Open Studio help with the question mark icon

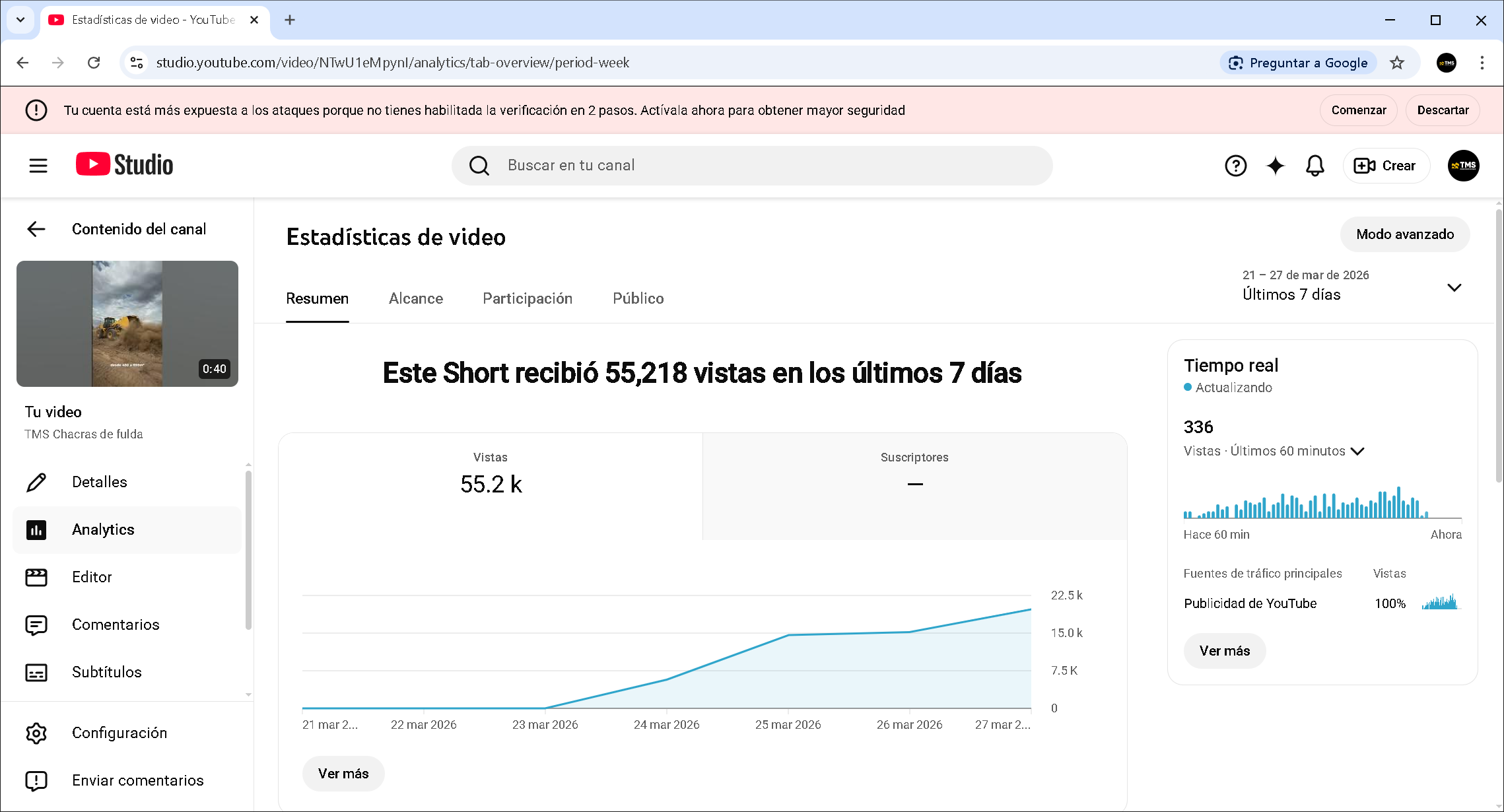pyautogui.click(x=1236, y=166)
